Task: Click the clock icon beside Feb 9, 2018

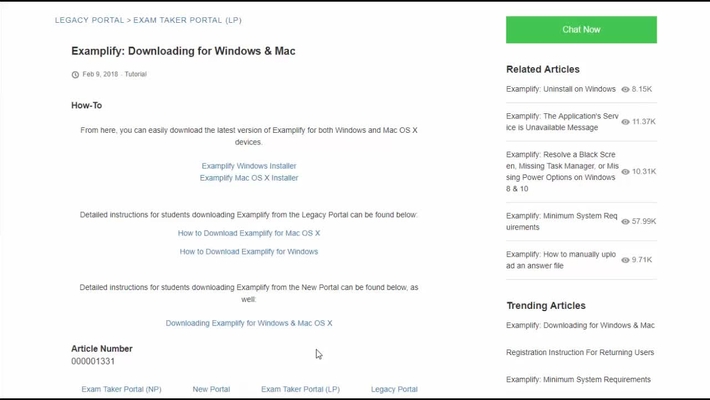Action: pyautogui.click(x=75, y=75)
